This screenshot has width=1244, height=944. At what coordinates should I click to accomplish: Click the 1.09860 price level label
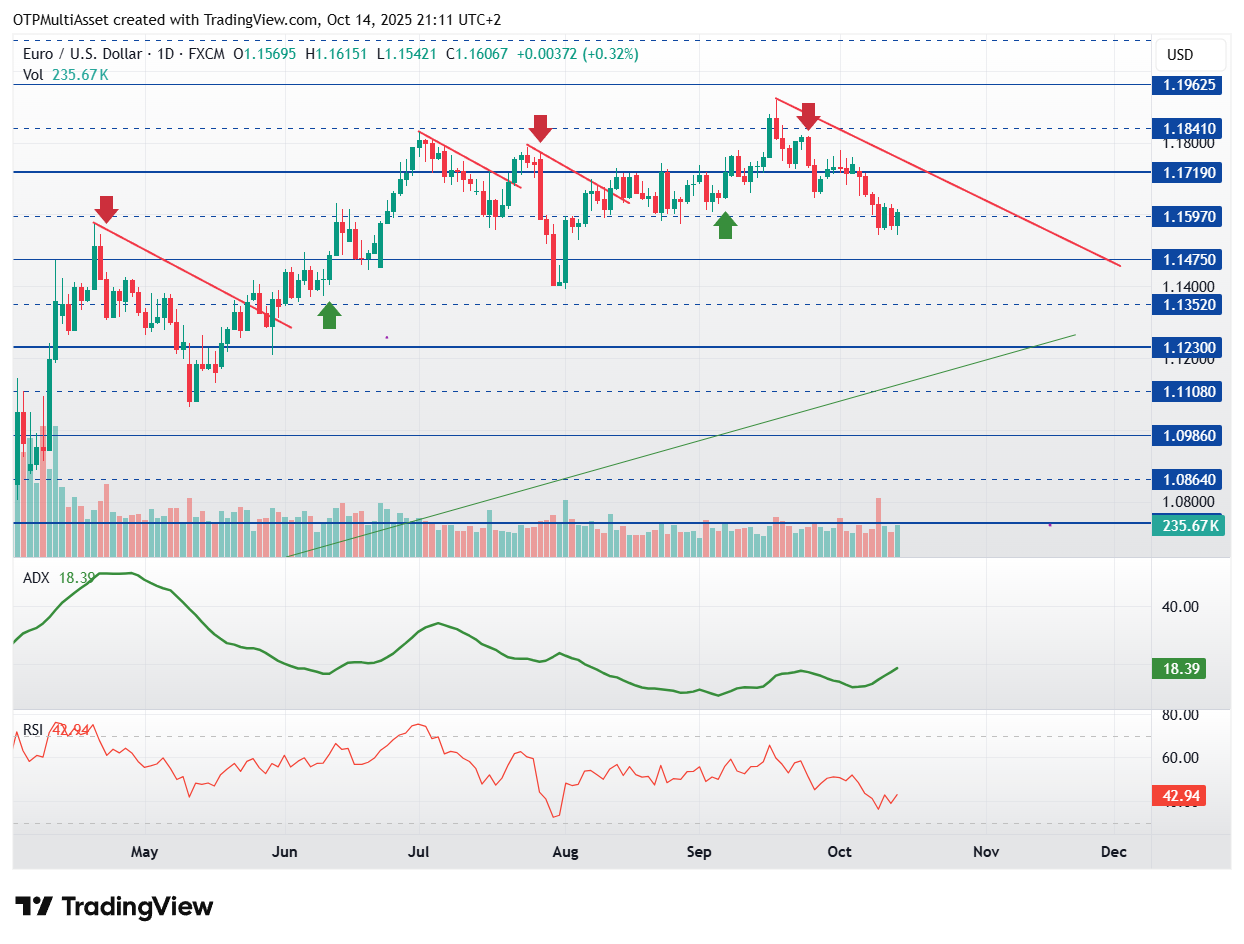(1189, 435)
